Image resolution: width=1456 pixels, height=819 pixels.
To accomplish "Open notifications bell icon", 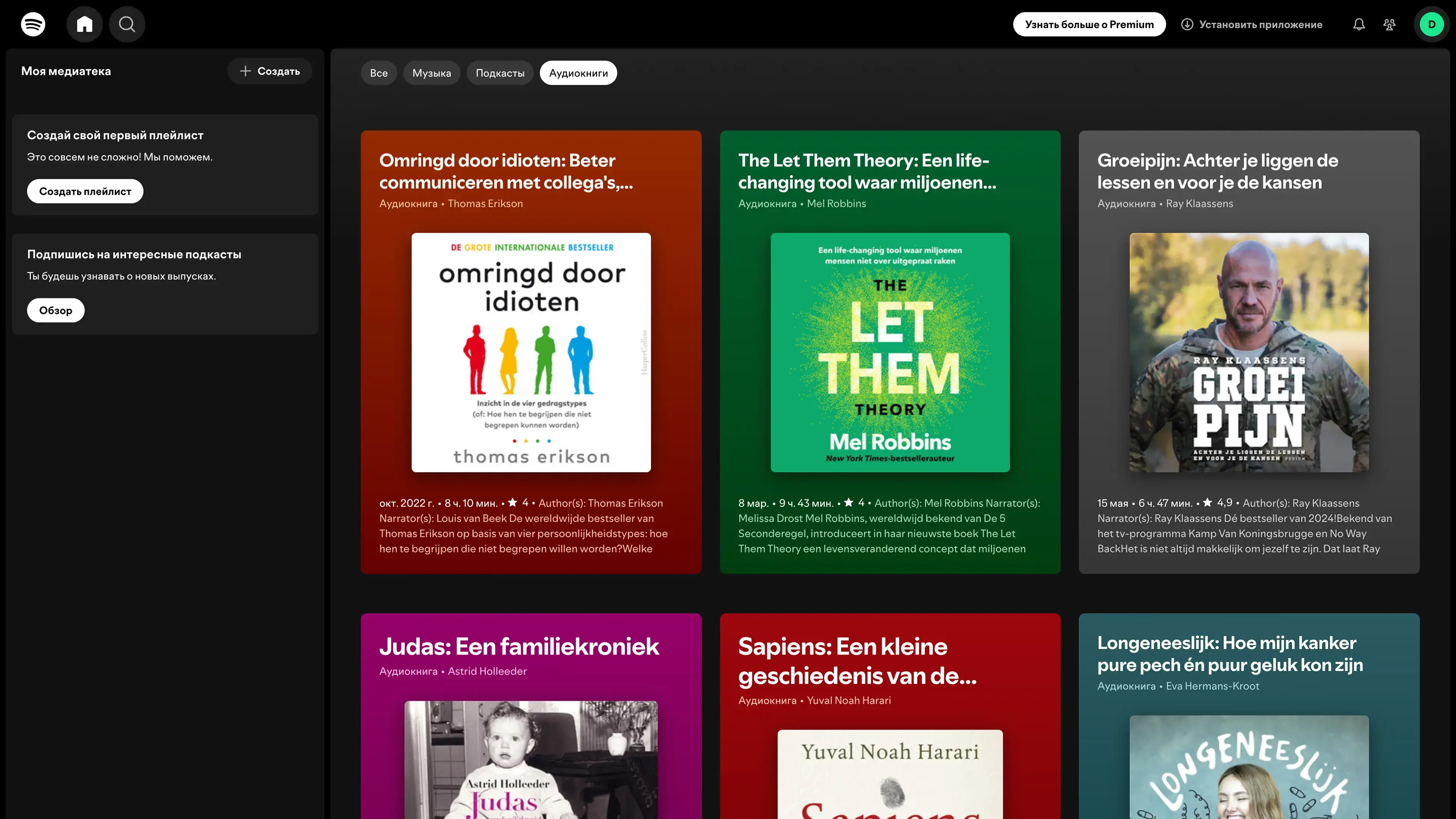I will pos(1359,24).
